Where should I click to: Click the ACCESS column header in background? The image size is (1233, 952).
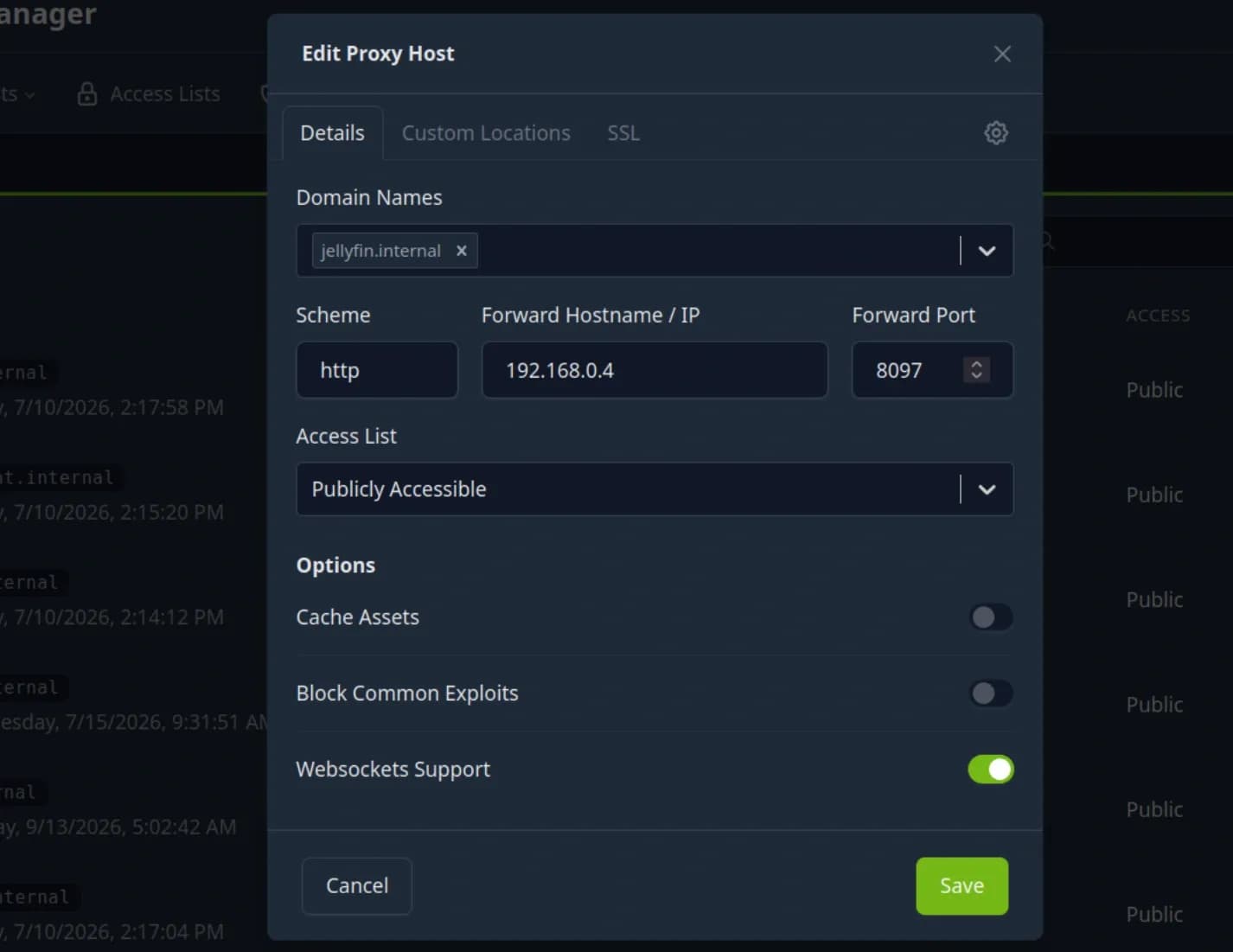(x=1158, y=316)
